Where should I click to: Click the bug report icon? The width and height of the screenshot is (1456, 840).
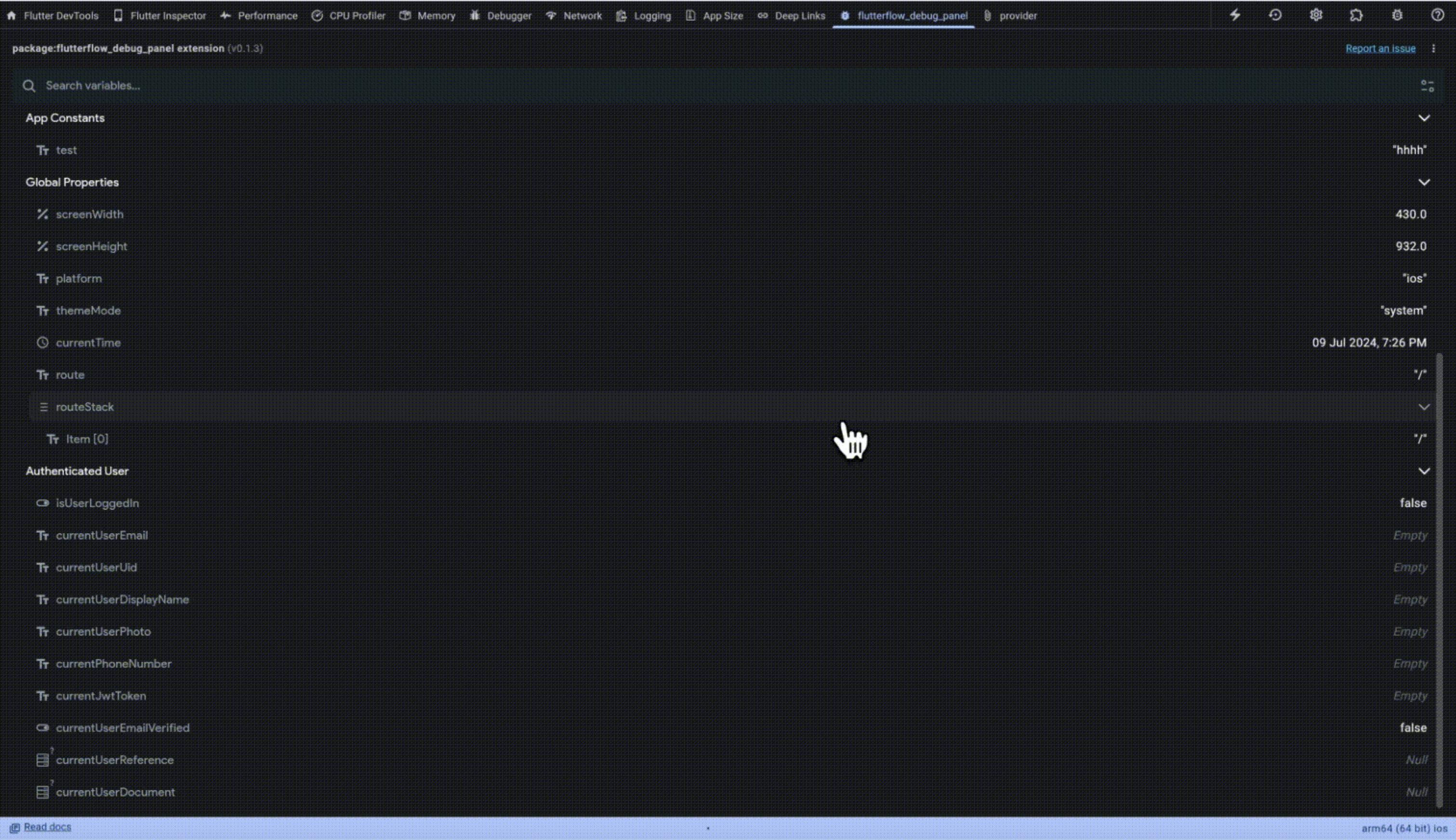click(1397, 15)
